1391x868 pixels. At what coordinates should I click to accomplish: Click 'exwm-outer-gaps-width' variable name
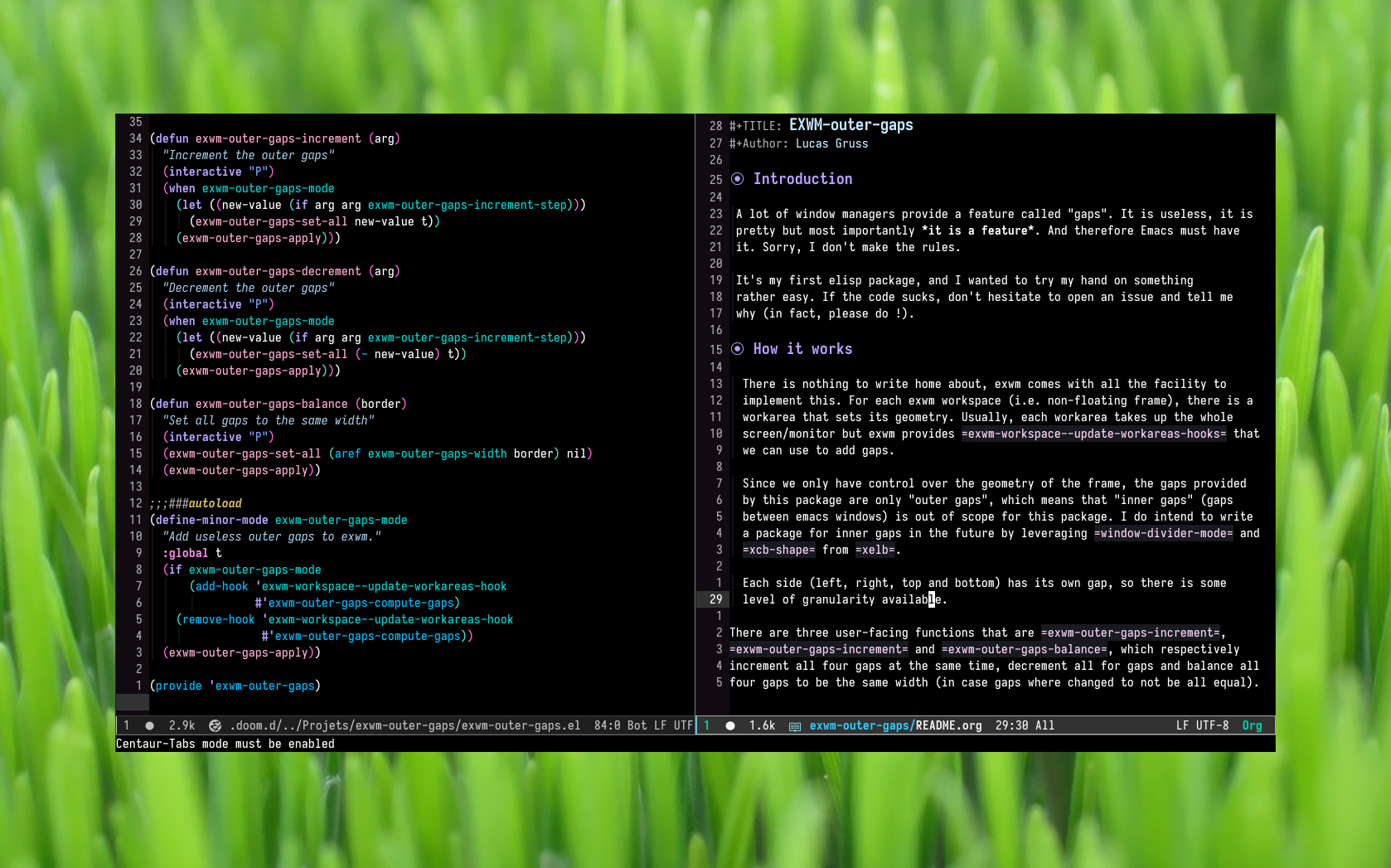(438, 453)
